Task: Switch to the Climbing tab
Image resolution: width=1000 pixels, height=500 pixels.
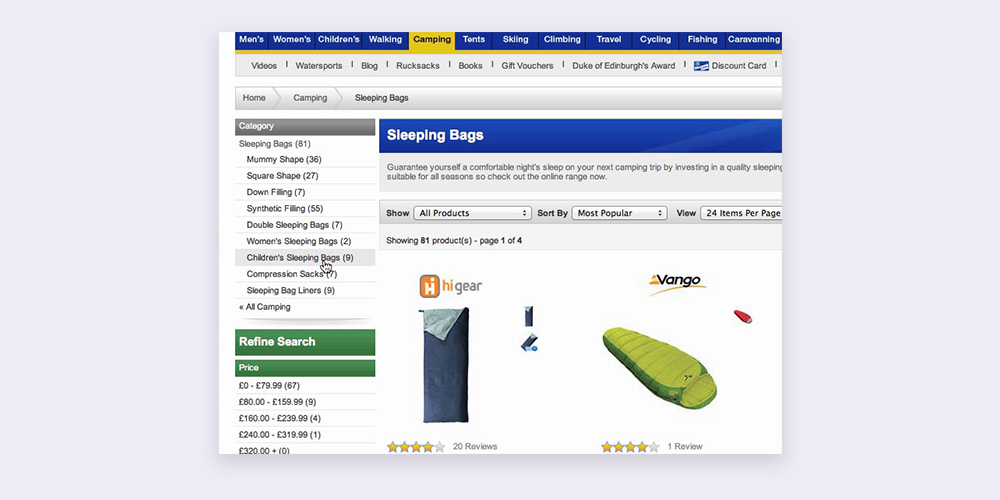Action: (562, 40)
